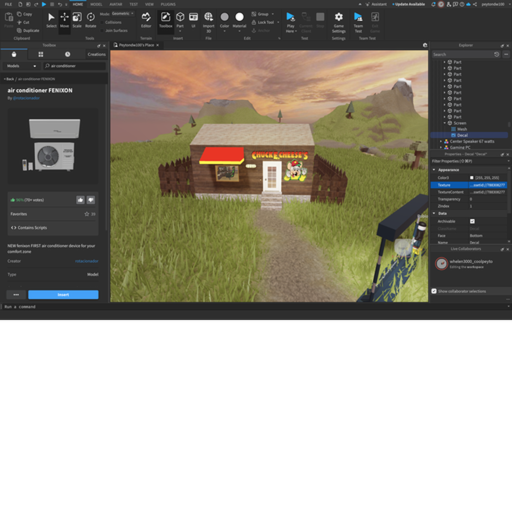Favorite the model using star icon
This screenshot has width=512, height=512.
(x=87, y=214)
